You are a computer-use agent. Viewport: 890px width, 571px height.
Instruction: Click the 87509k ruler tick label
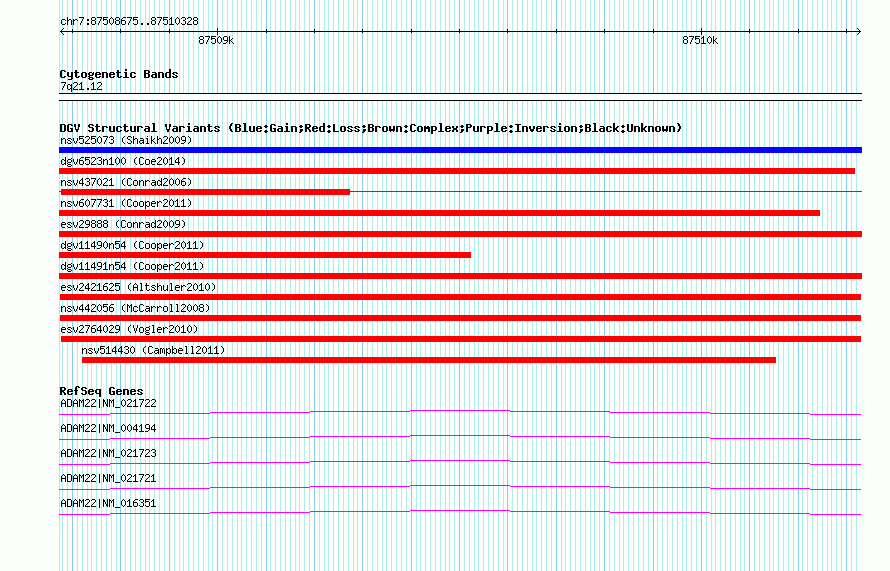pyautogui.click(x=216, y=41)
